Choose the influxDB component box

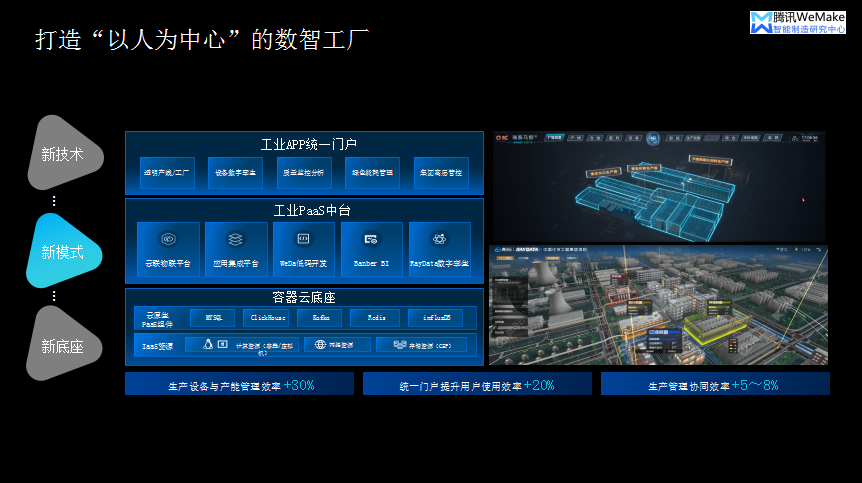click(x=435, y=317)
